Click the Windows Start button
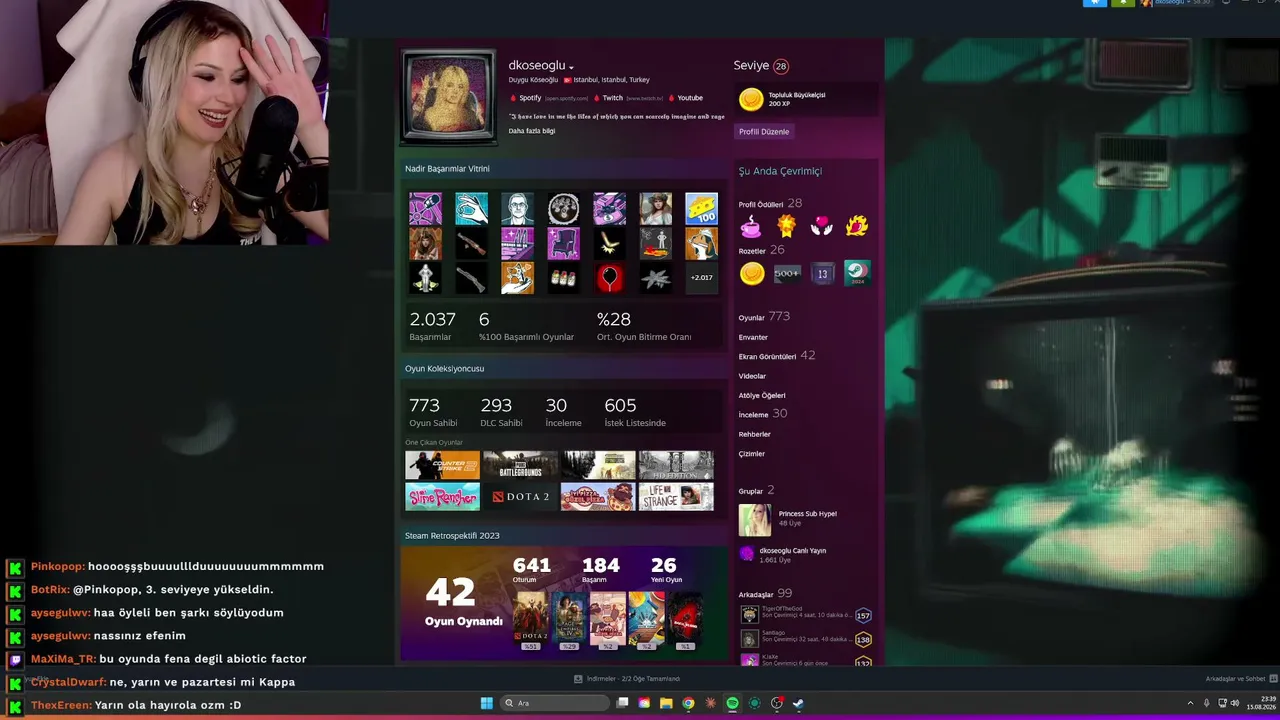The width and height of the screenshot is (1280, 720). (x=486, y=703)
